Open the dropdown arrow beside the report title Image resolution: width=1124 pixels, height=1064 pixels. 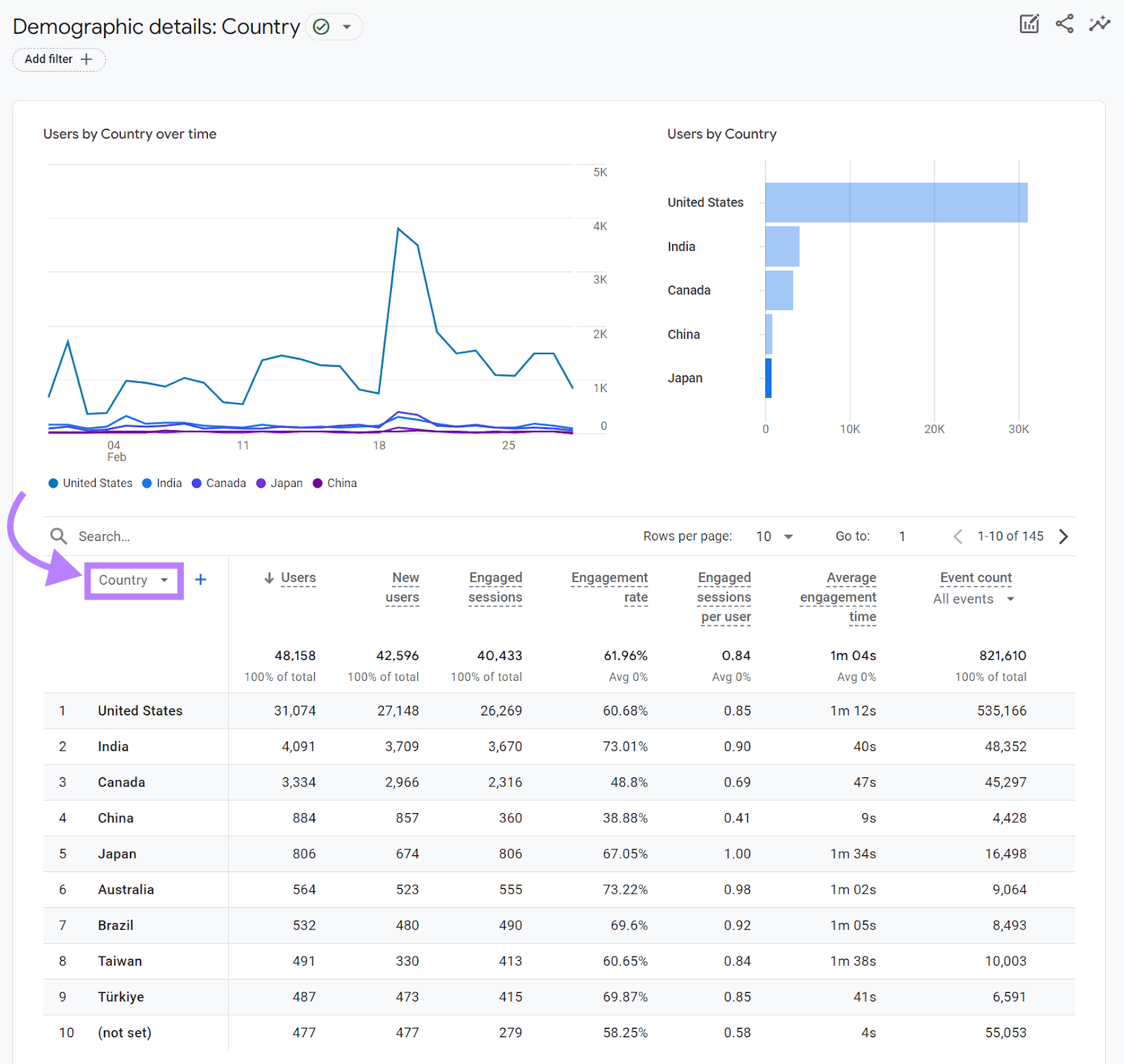click(347, 27)
